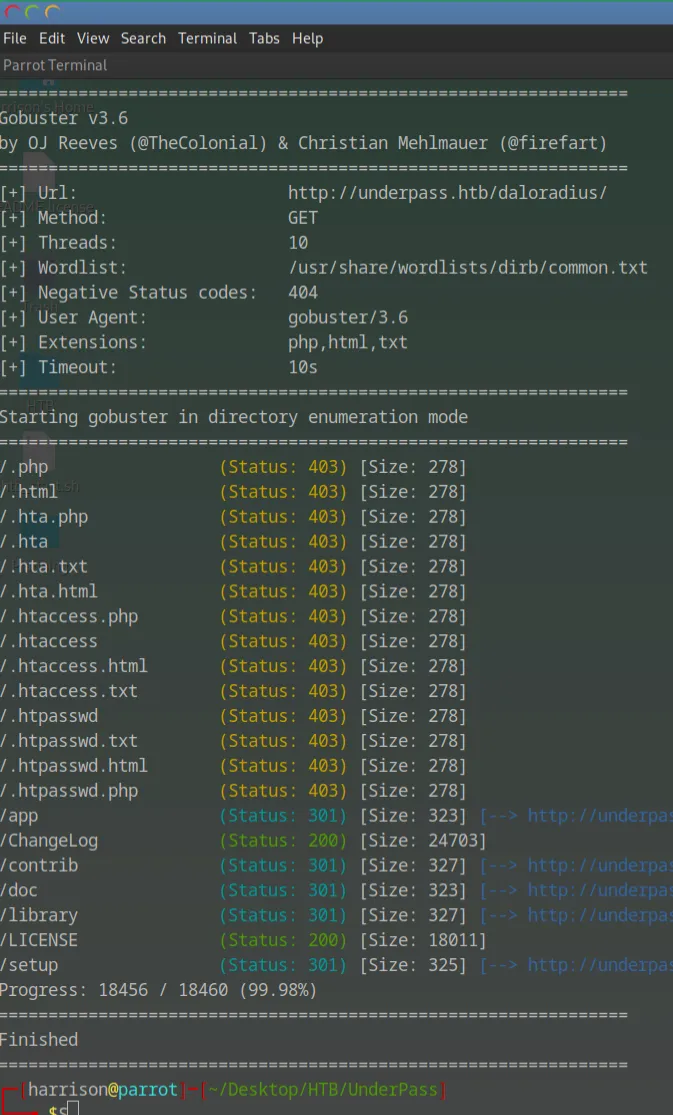Click the redirect URL on the /contrib row
The image size is (673, 1115).
point(599,866)
